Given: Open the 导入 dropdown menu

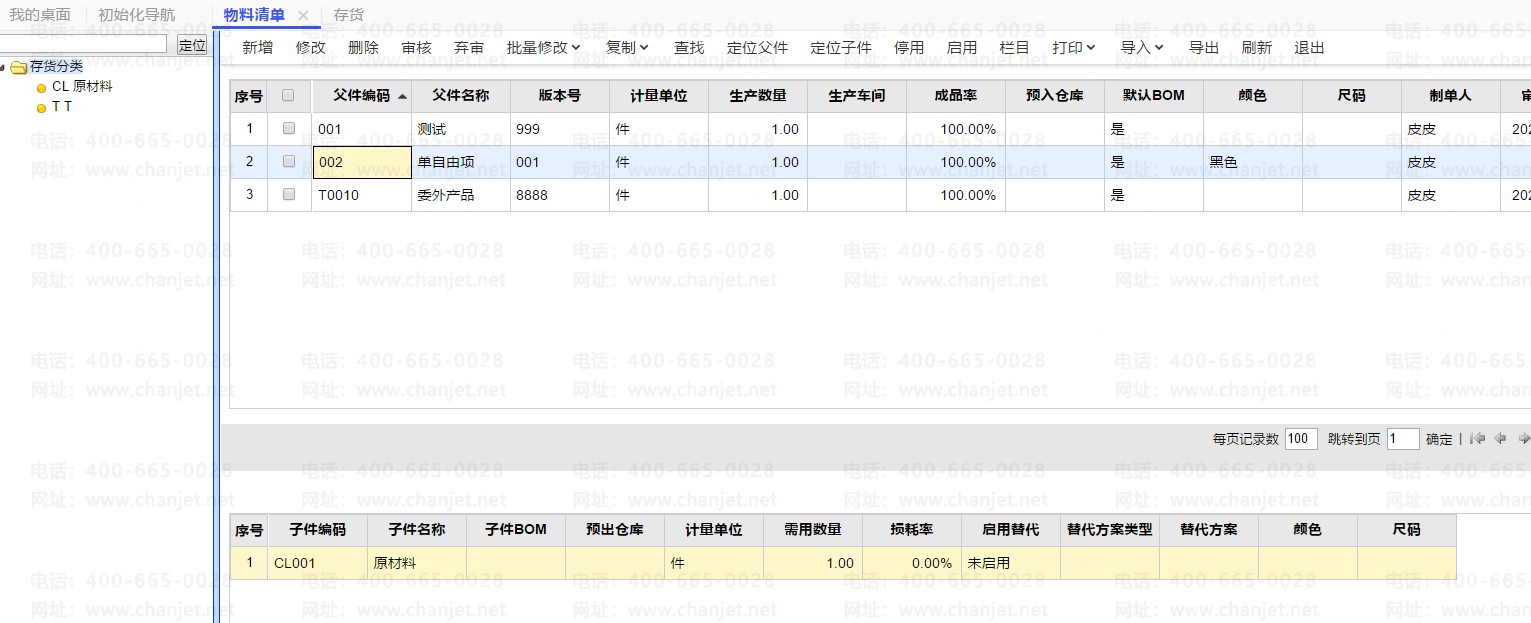Looking at the screenshot, I should 1142,47.
